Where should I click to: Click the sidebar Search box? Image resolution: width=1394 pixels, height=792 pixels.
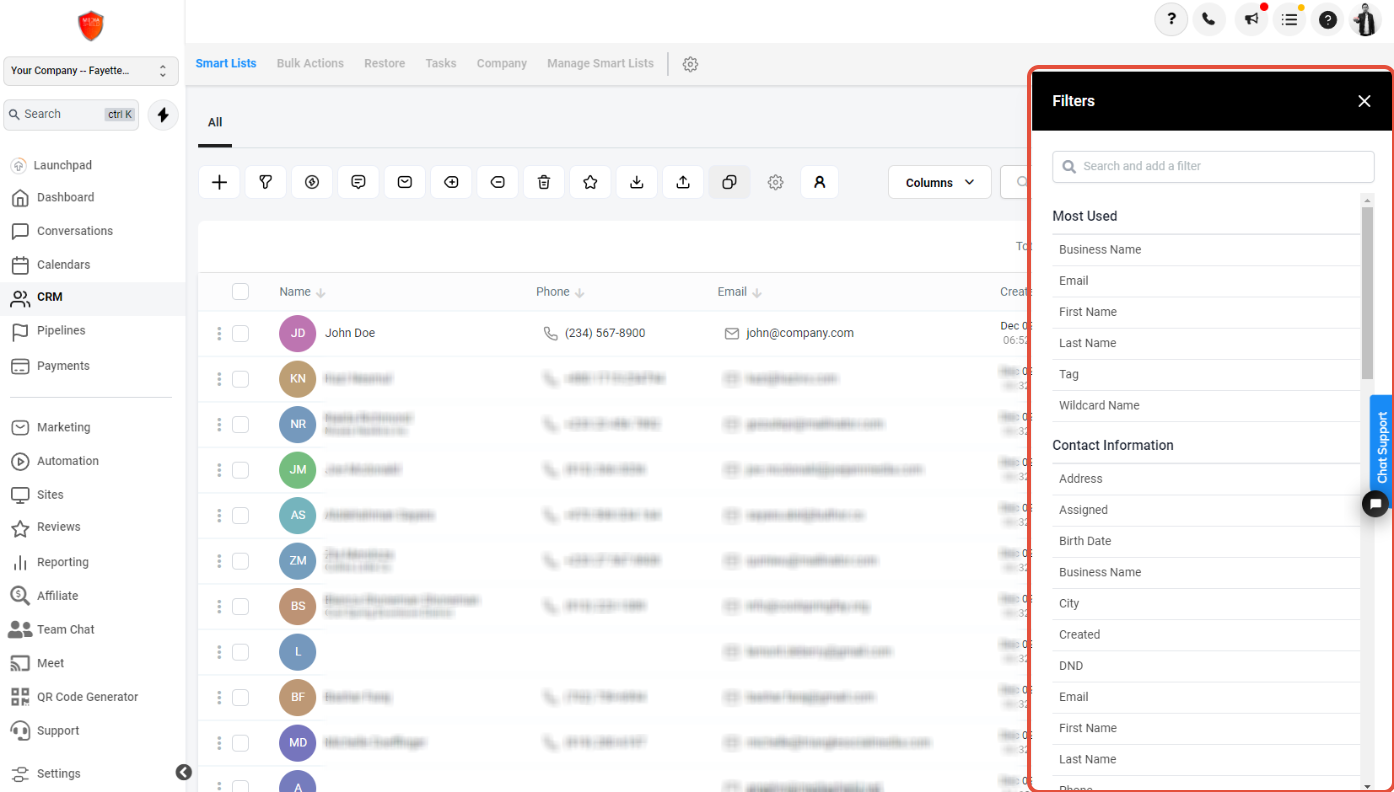pyautogui.click(x=71, y=115)
